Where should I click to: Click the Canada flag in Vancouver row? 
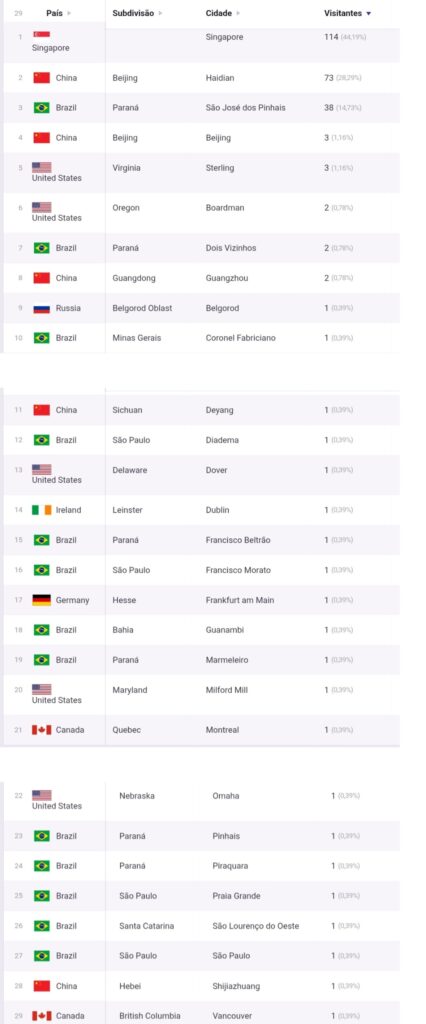click(x=42, y=1016)
